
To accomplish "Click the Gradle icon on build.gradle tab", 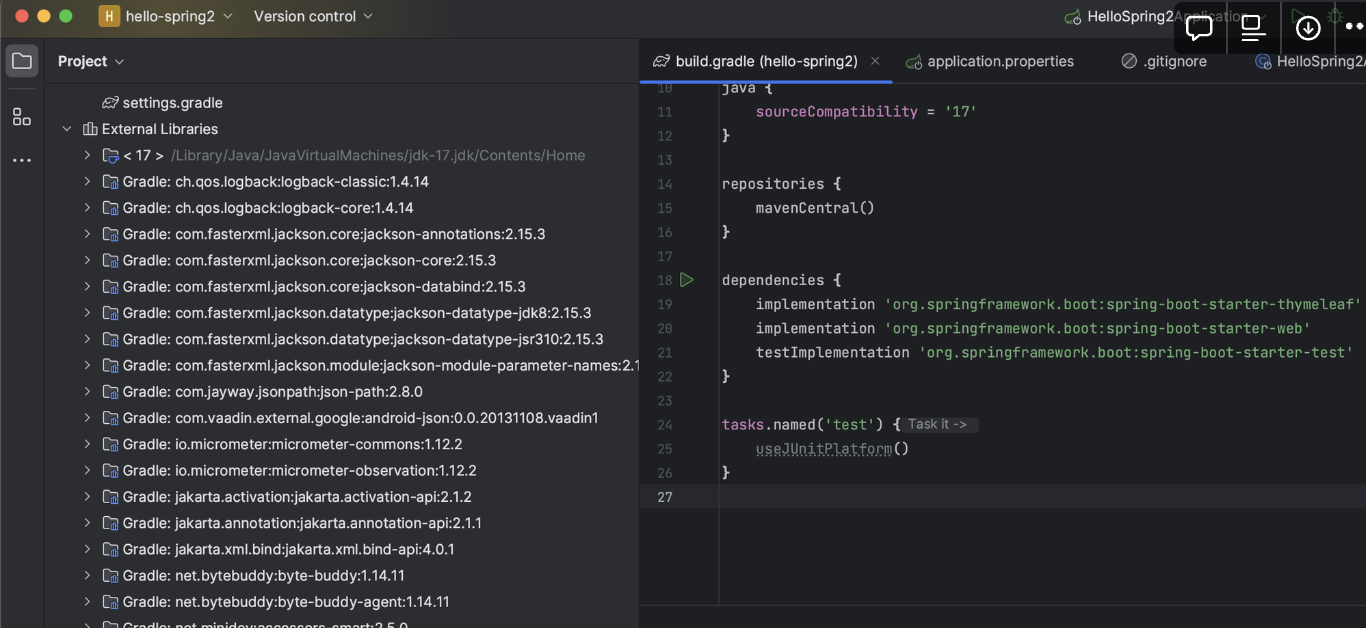I will coord(661,61).
